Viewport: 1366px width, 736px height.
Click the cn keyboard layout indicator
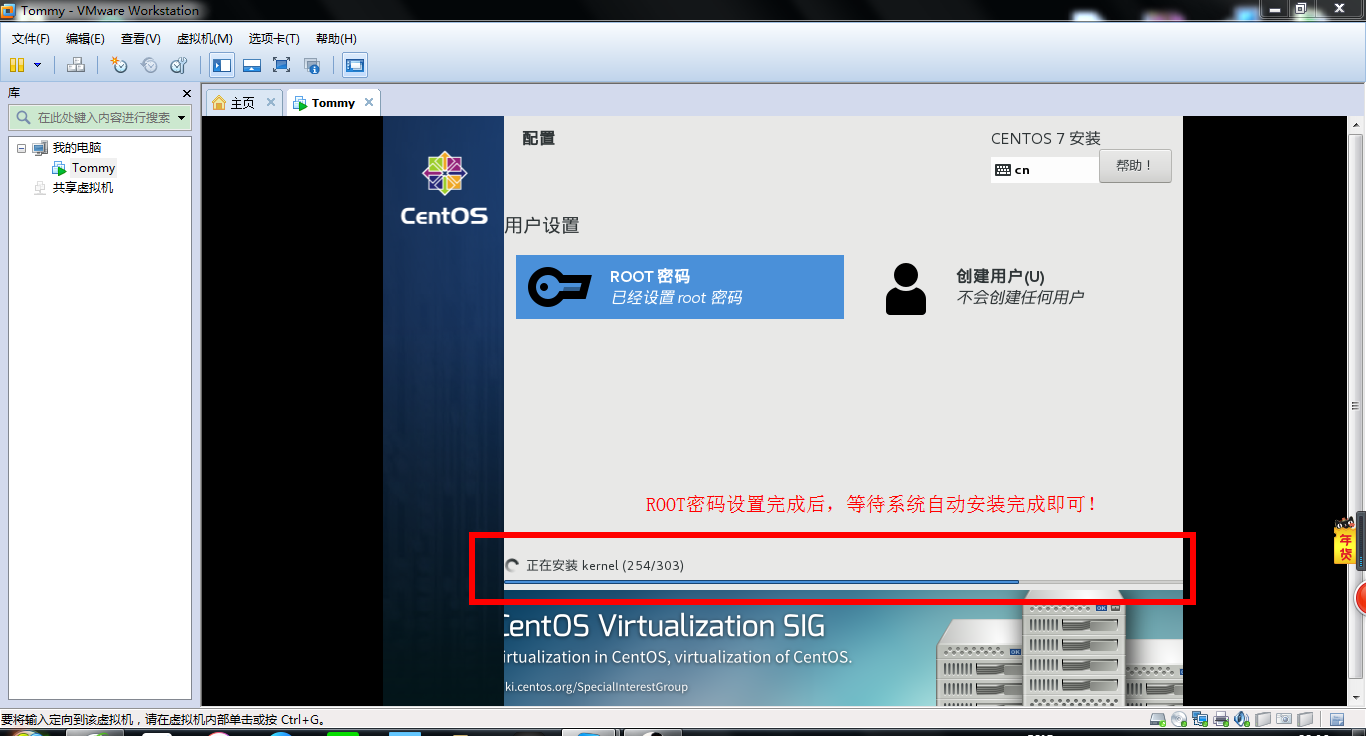1045,170
